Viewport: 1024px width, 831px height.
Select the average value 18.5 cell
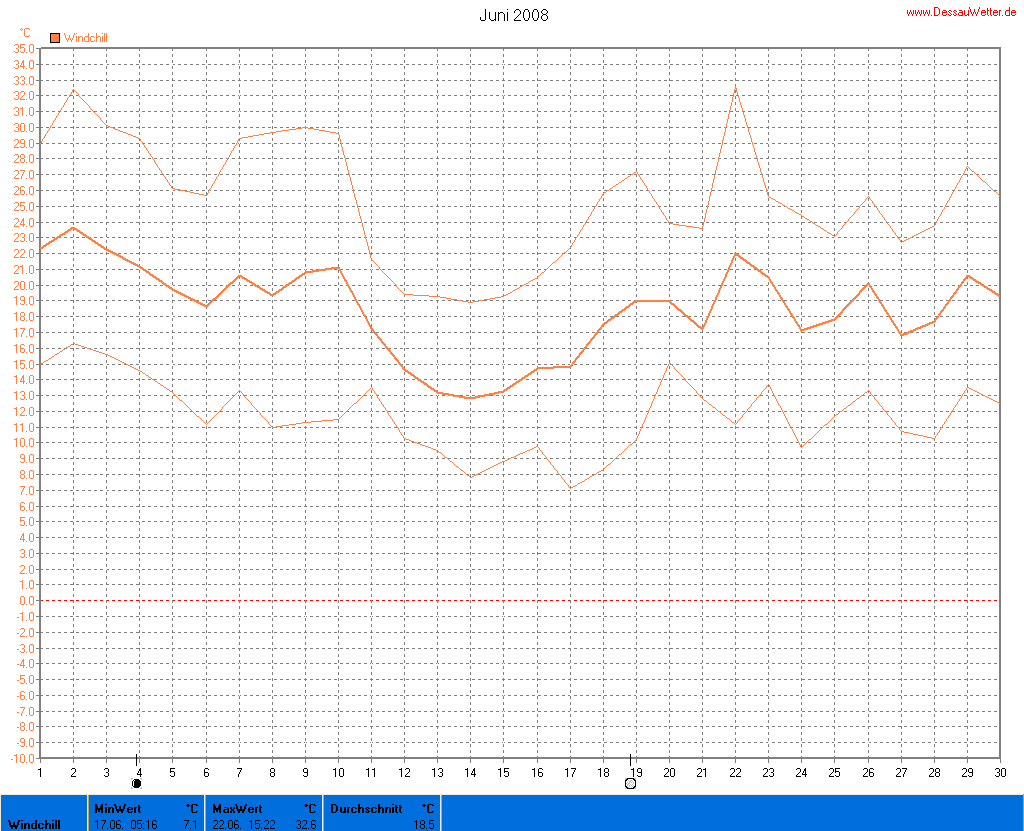(425, 824)
